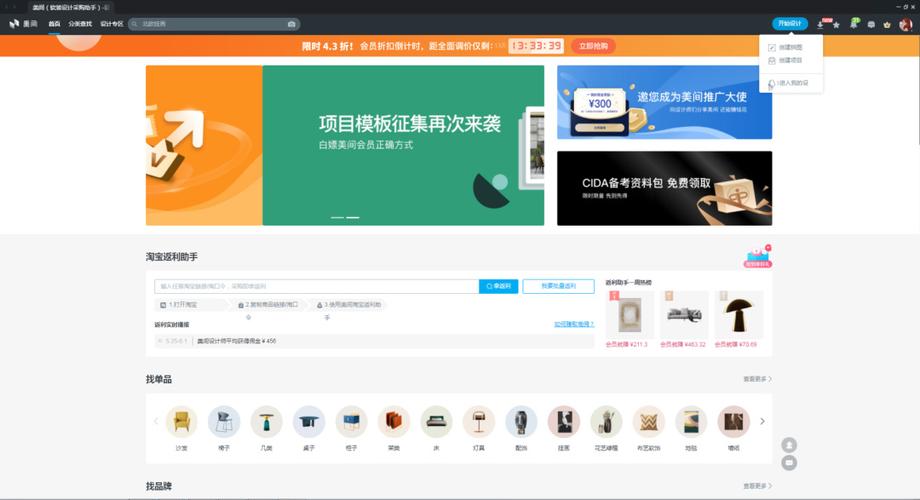Select the vase ornament category icon

(x=521, y=421)
